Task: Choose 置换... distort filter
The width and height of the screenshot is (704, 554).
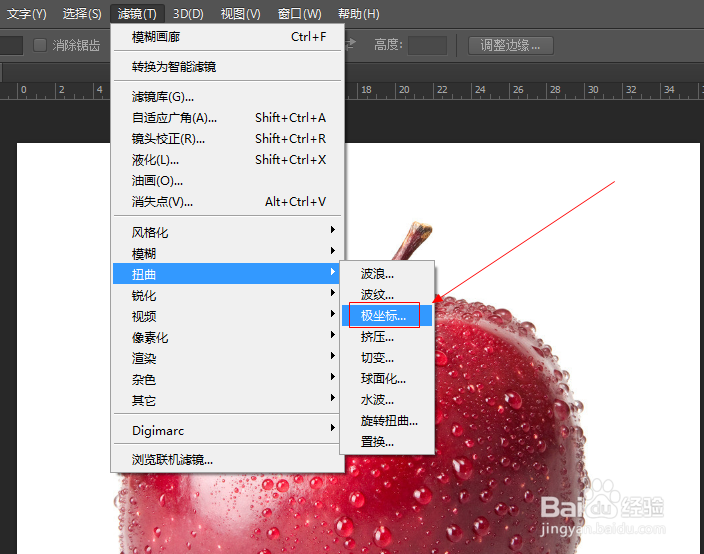Action: pyautogui.click(x=387, y=442)
